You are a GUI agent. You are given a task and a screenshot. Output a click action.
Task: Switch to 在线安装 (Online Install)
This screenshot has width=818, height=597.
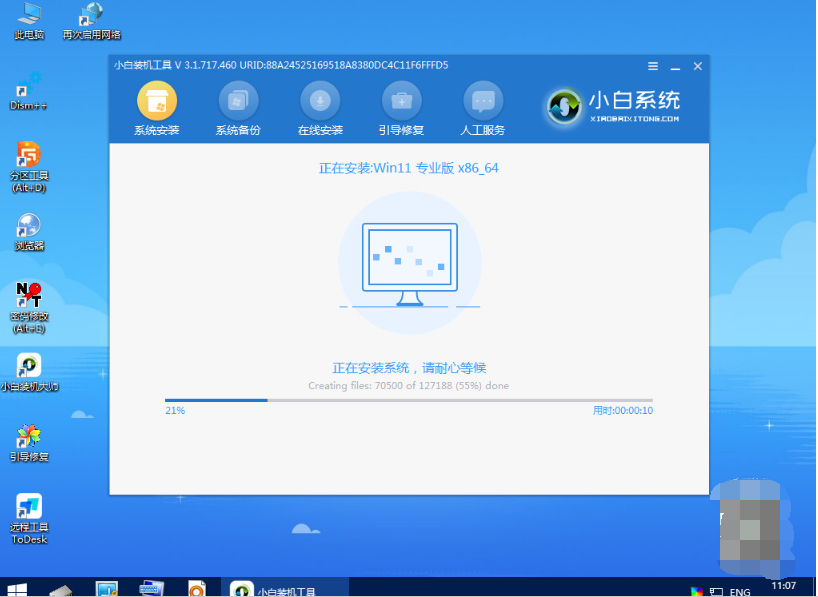coord(319,107)
